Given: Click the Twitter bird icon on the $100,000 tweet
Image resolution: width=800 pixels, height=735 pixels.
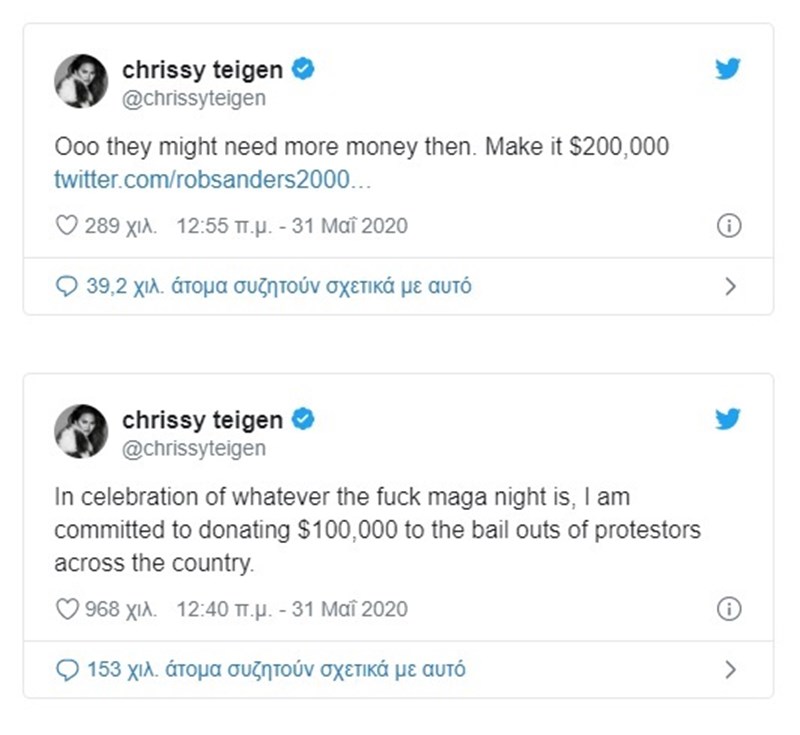Looking at the screenshot, I should (x=729, y=419).
